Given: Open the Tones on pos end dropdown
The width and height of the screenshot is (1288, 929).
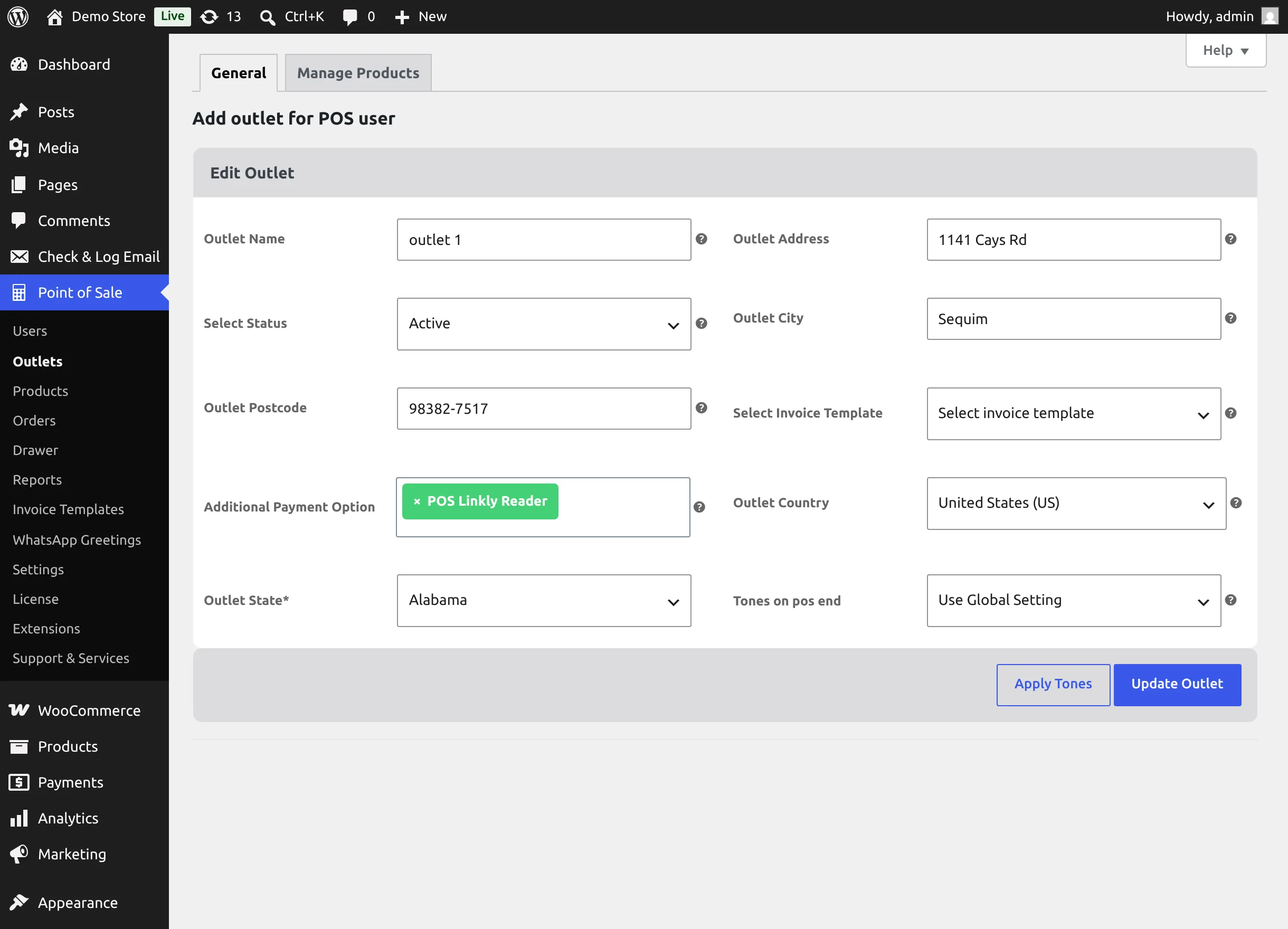Looking at the screenshot, I should click(1073, 600).
